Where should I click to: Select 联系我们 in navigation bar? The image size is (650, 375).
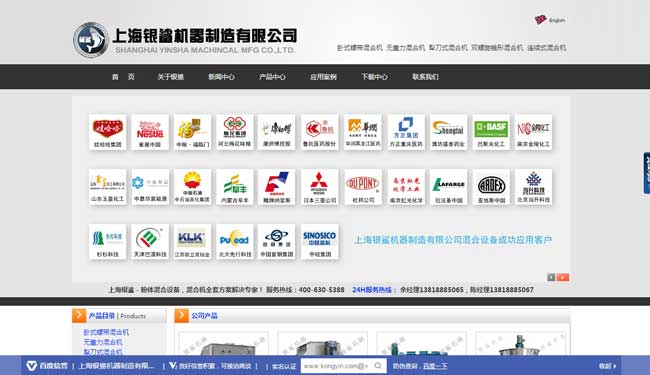click(425, 77)
